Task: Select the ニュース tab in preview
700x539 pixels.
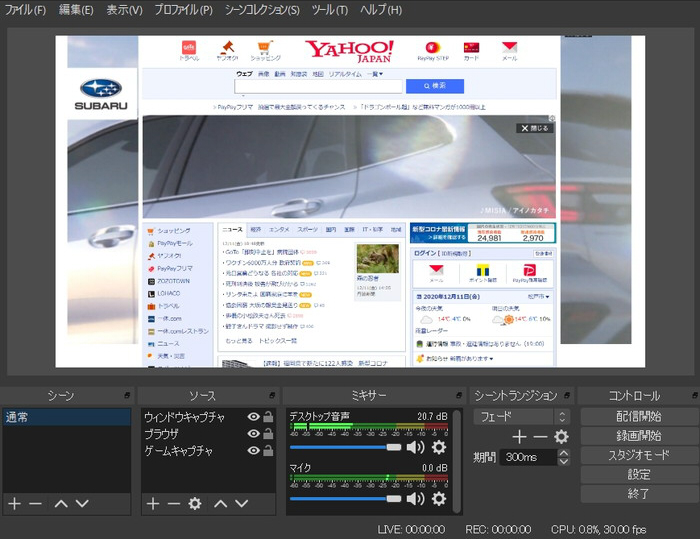Action: [x=232, y=229]
